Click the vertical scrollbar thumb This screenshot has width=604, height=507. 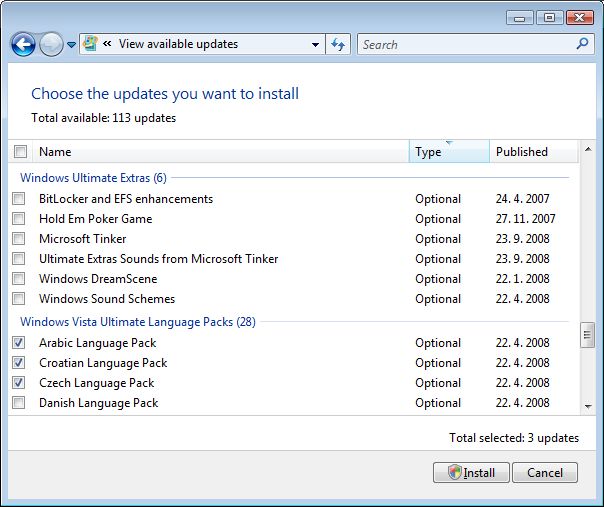[x=587, y=335]
